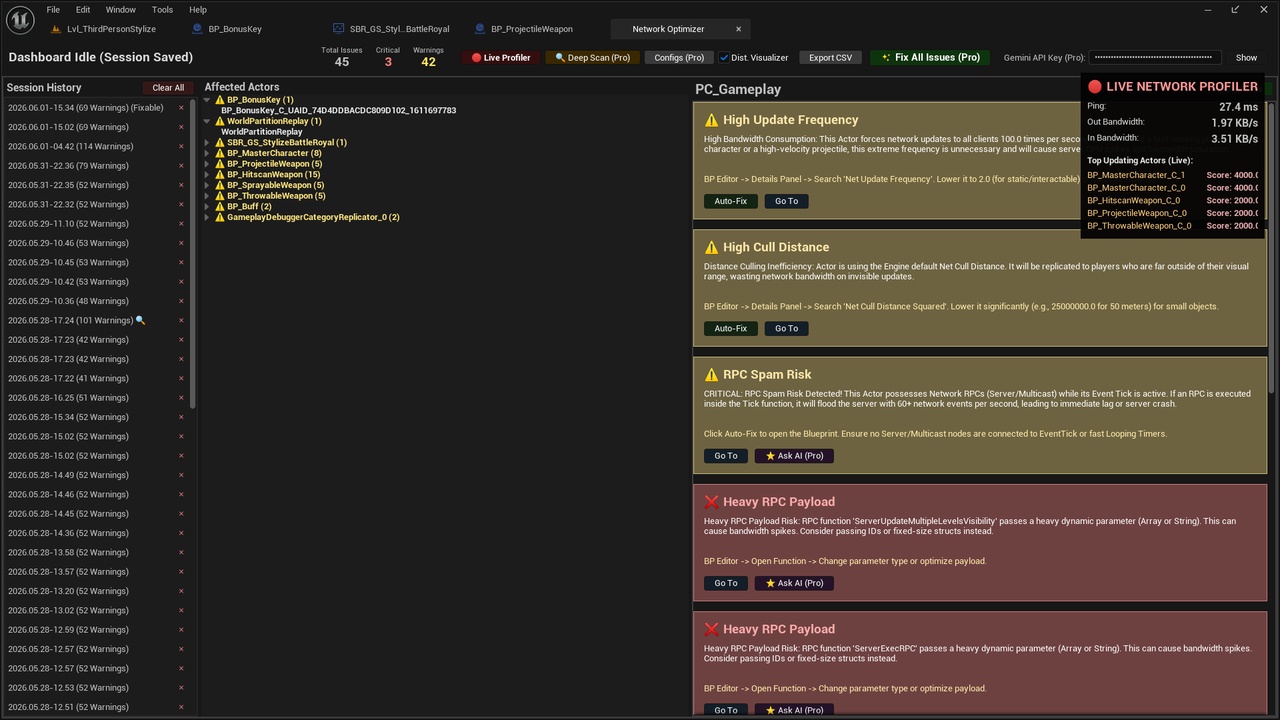Remove the 2026.06.01-04.42 session entry
The image size is (1280, 720).
181,146
